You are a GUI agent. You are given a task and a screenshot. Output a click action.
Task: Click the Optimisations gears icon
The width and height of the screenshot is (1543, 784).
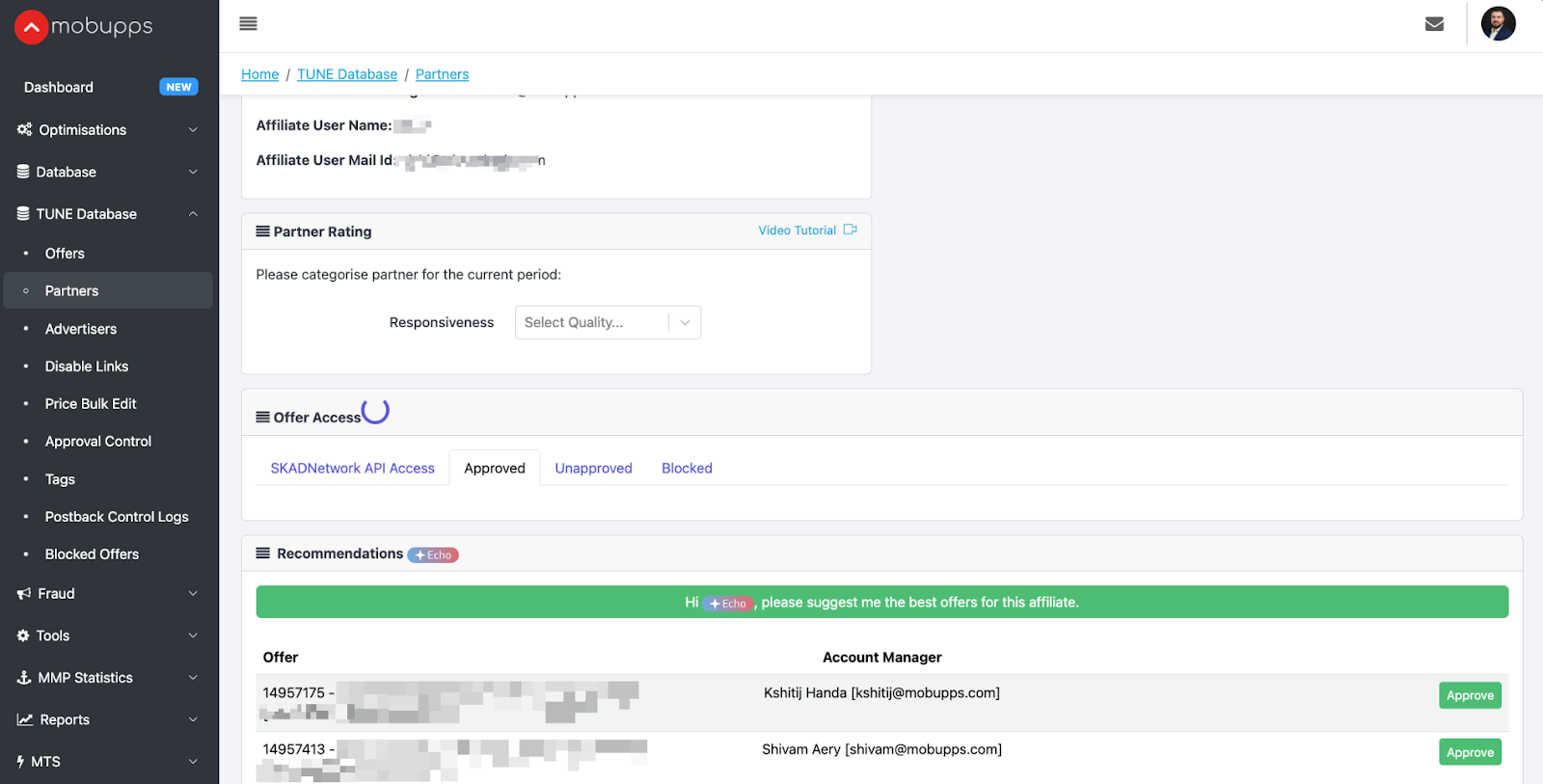[x=24, y=129]
